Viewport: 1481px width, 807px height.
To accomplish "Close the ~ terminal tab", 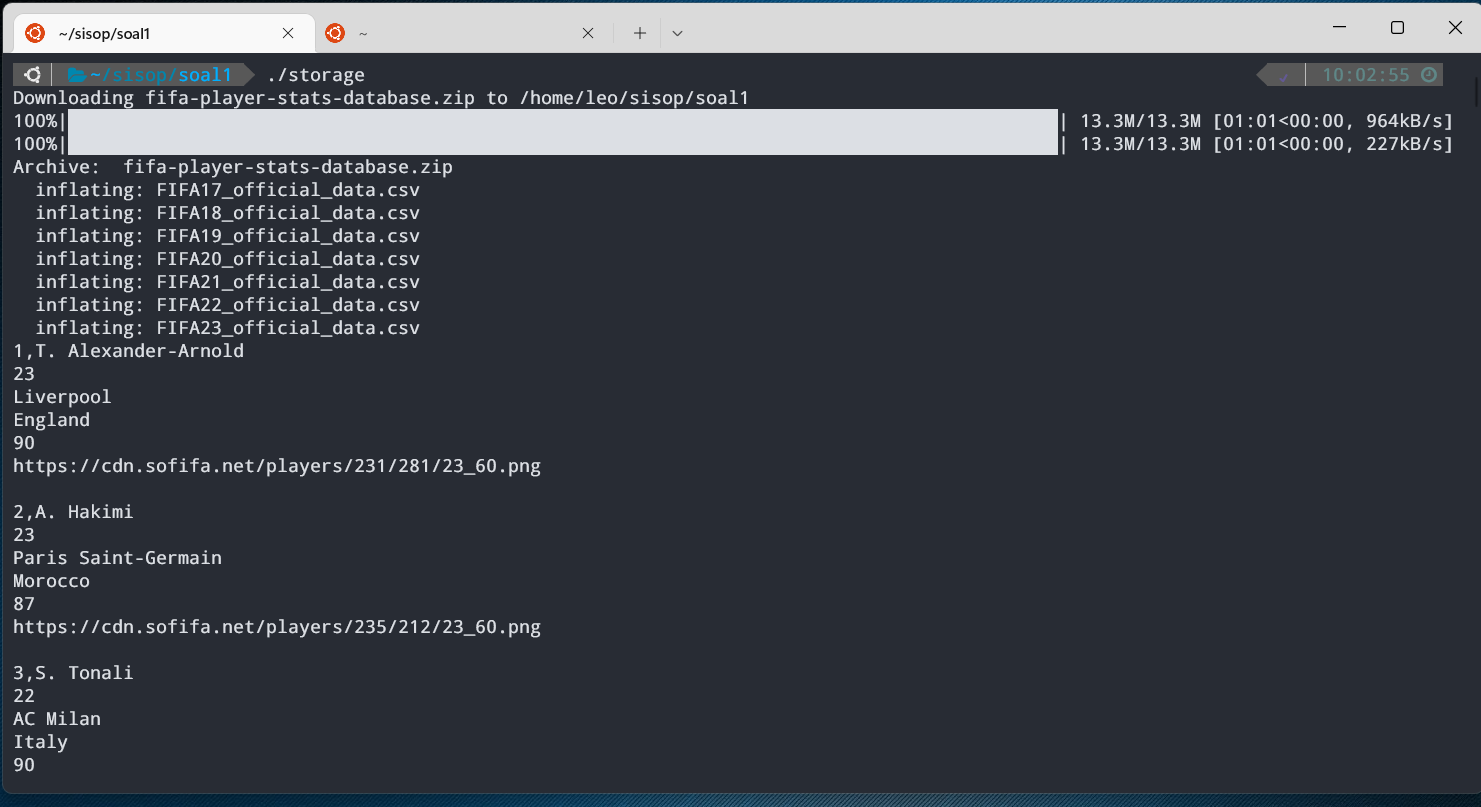I will tap(588, 32).
